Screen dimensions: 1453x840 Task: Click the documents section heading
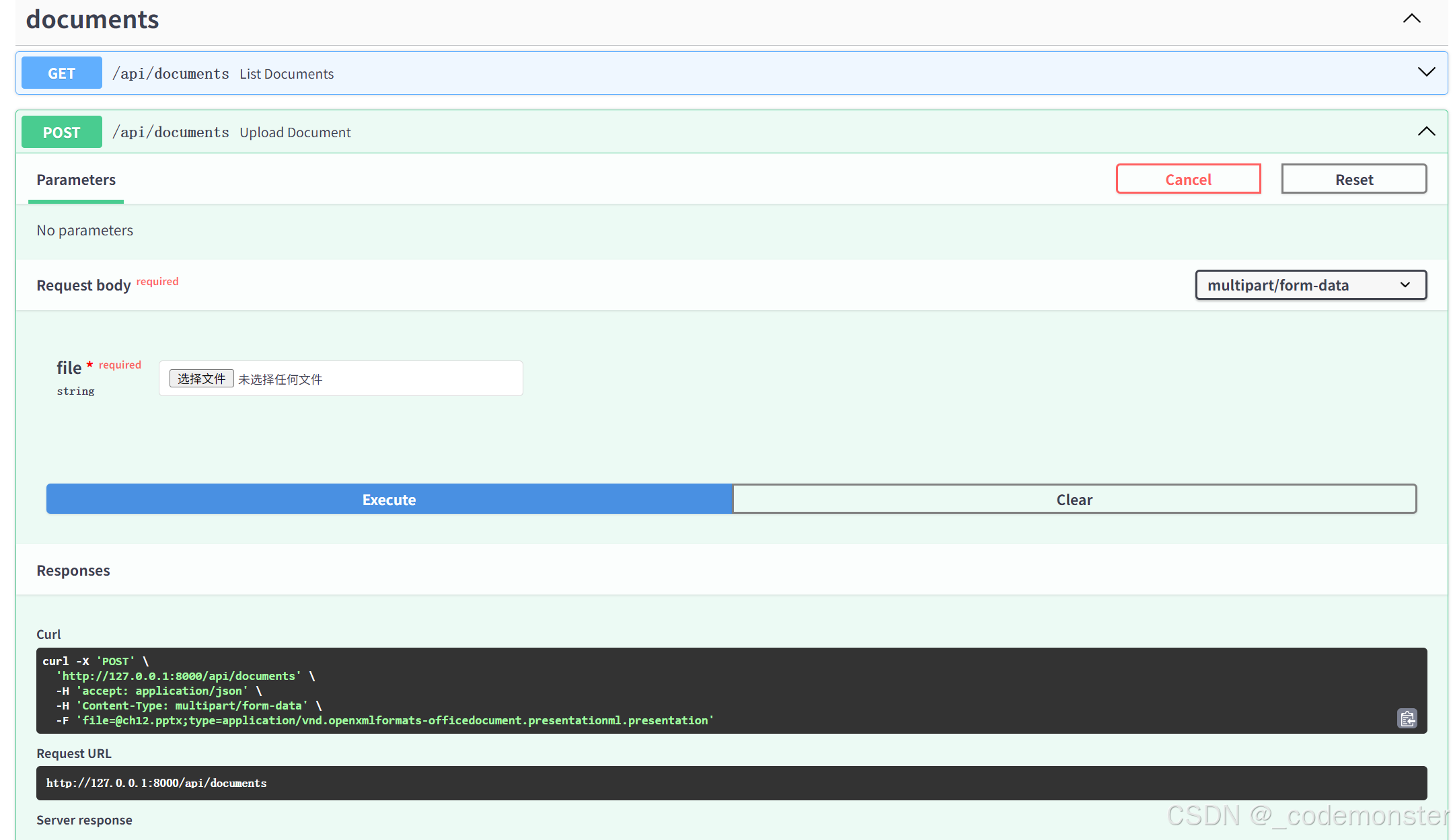[x=92, y=19]
